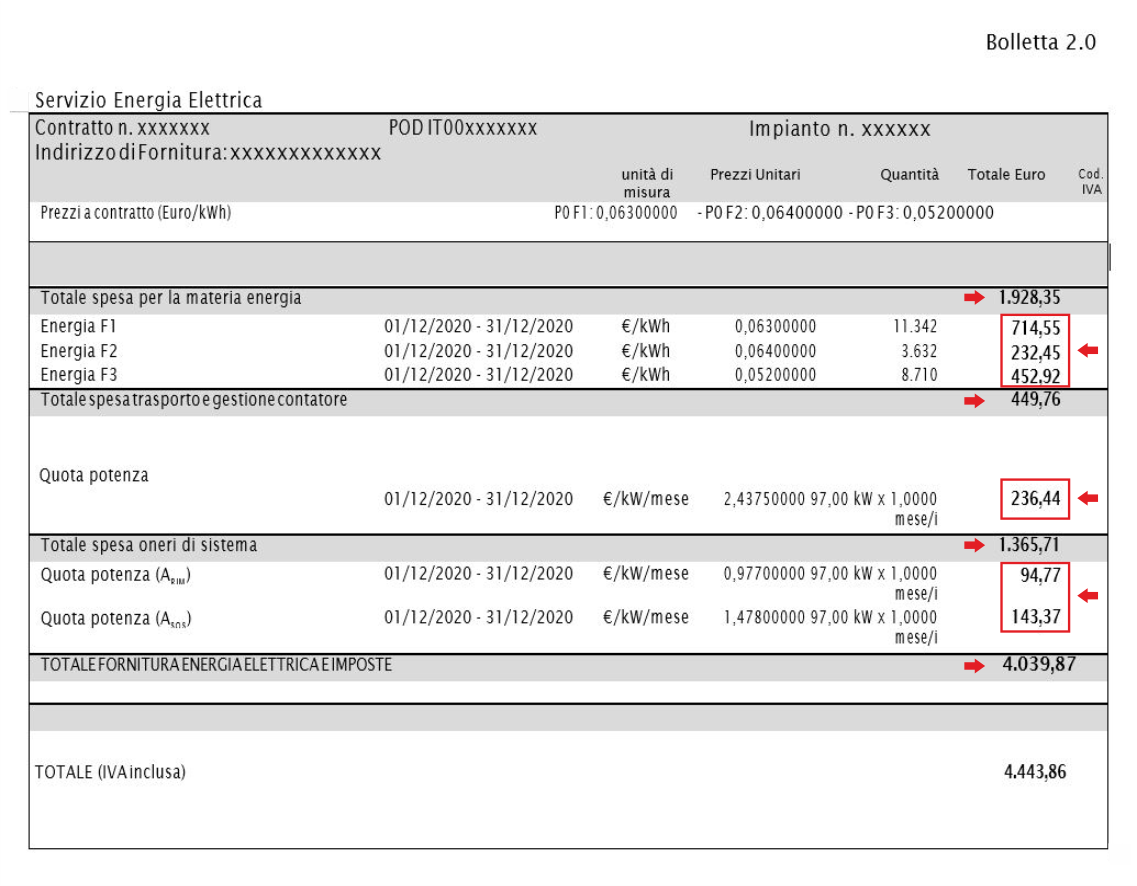The width and height of the screenshot is (1137, 886).
Task: Click the Totale Euro column header
Action: pos(1006,175)
